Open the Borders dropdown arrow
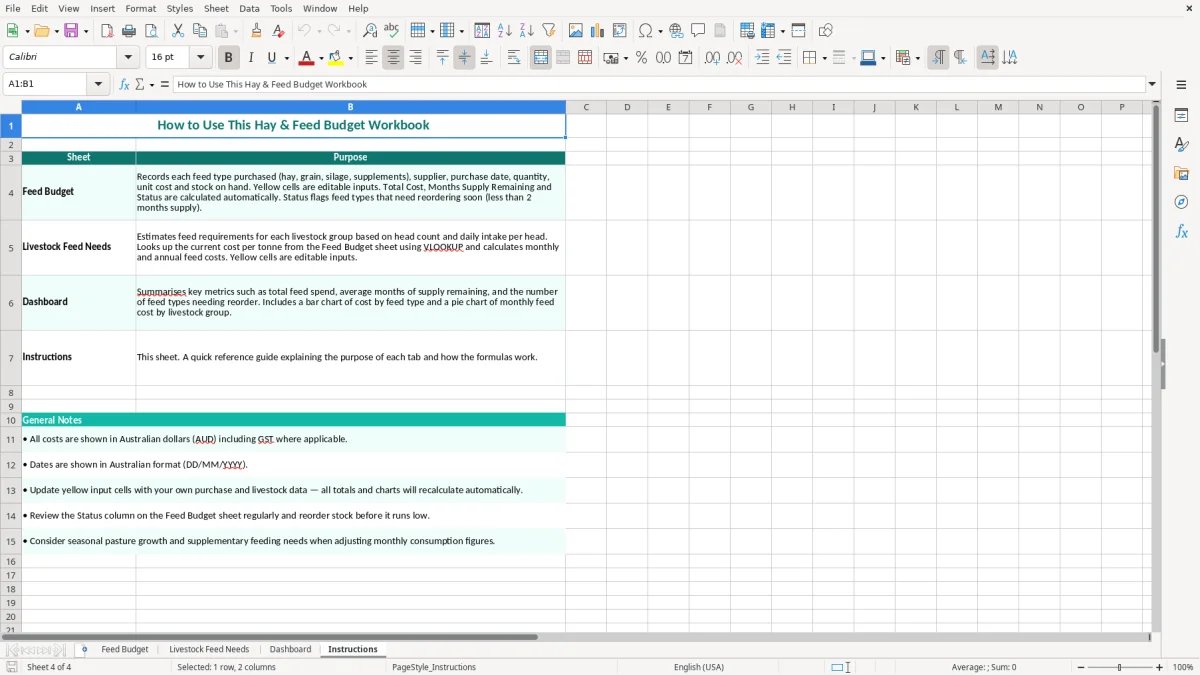This screenshot has height=675, width=1200. click(x=824, y=58)
